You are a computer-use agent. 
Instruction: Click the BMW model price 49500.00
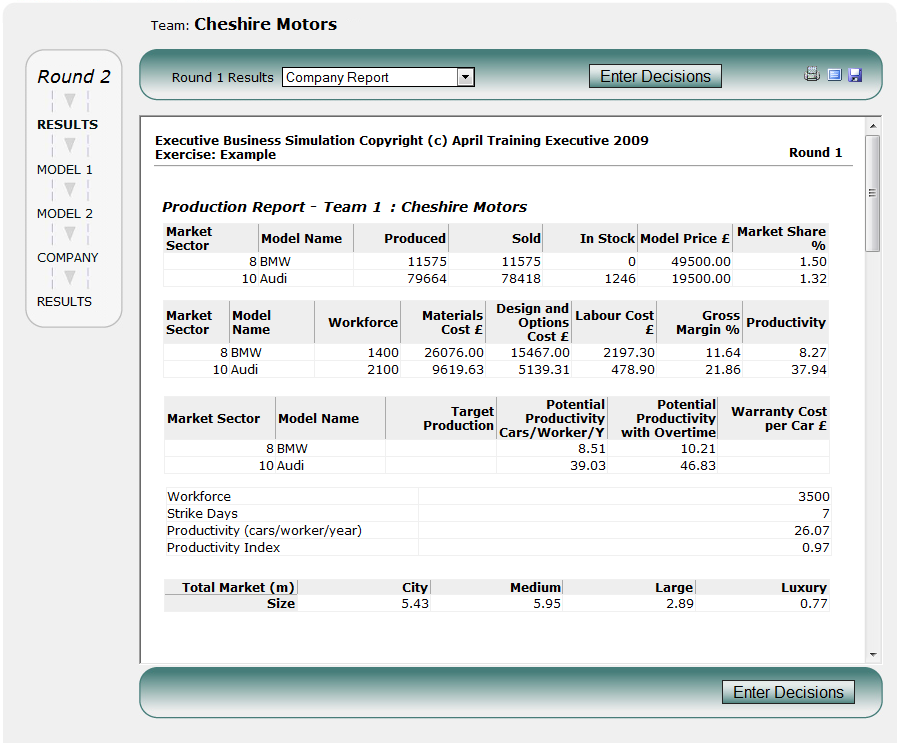pyautogui.click(x=701, y=261)
